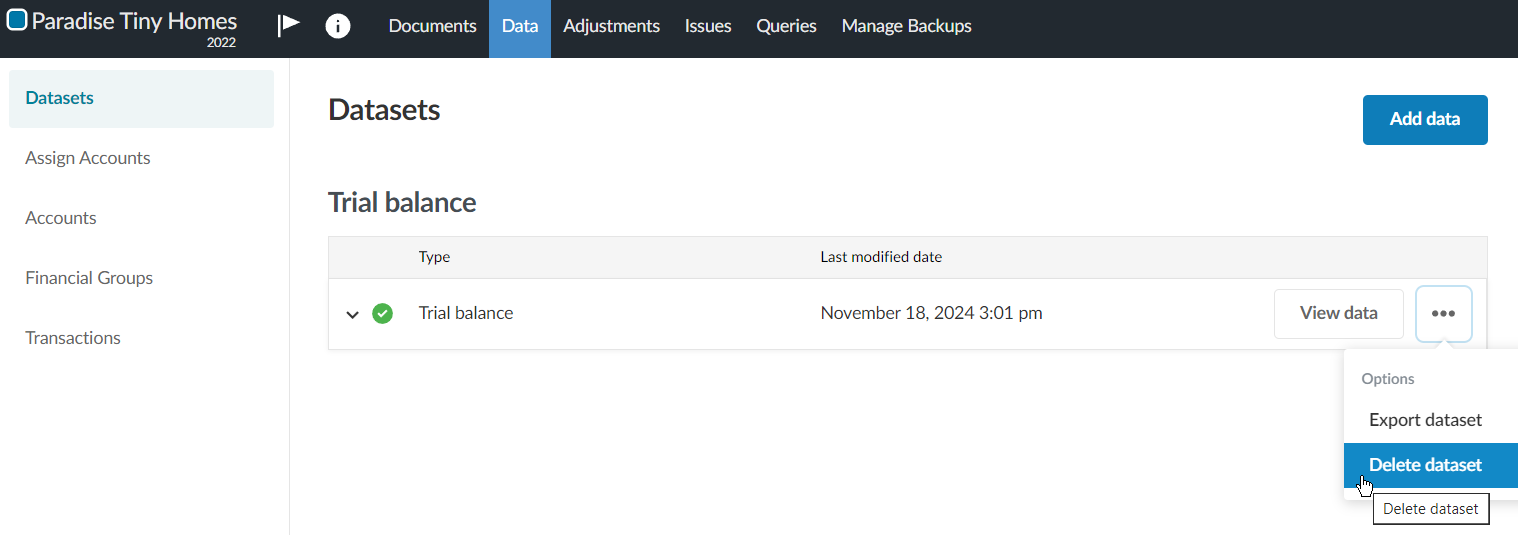This screenshot has width=1518, height=537.
Task: Open Assign Accounts in the sidebar
Action: 88,158
